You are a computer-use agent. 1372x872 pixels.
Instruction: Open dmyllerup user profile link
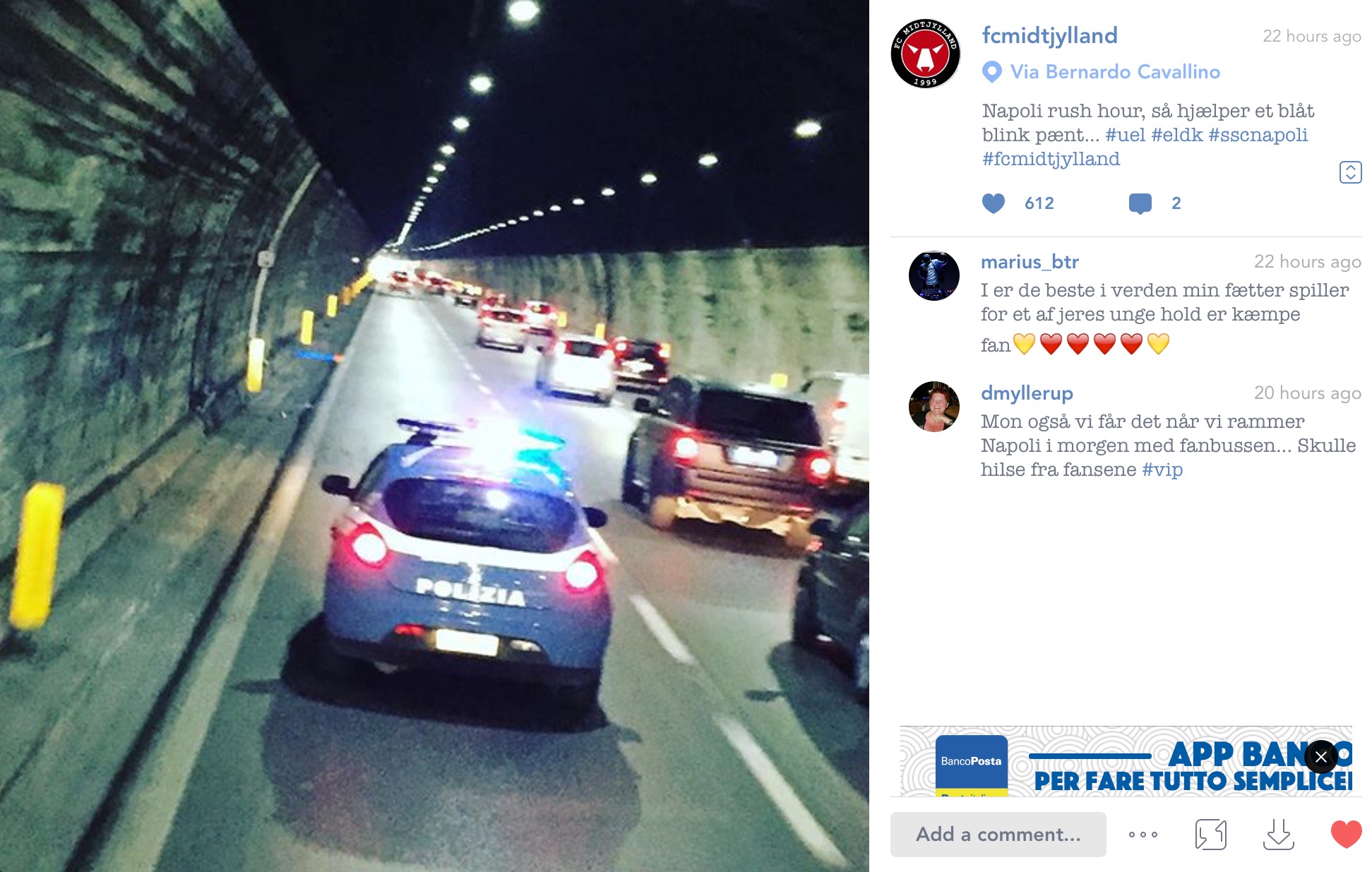[1027, 393]
